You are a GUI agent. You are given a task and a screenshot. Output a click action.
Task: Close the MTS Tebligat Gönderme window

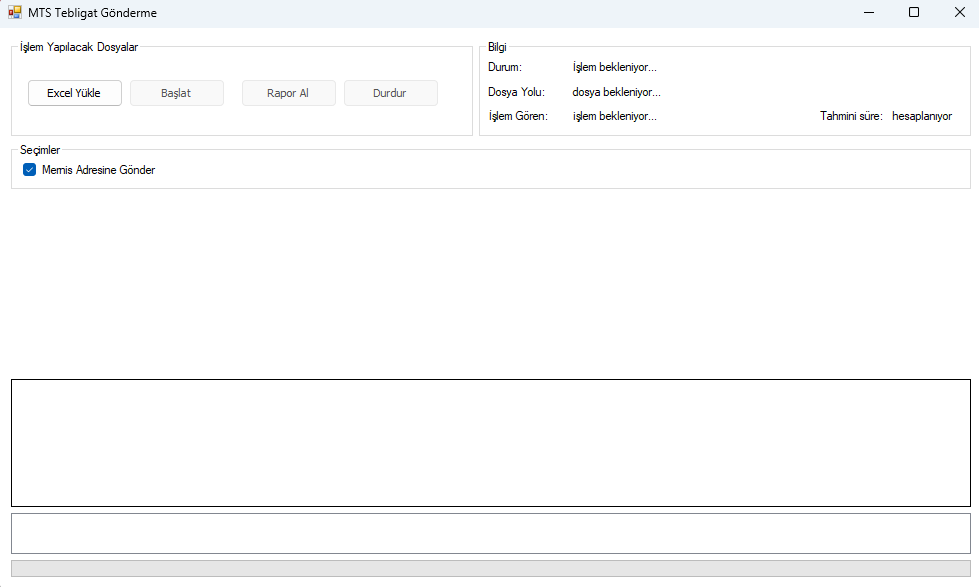pos(960,12)
